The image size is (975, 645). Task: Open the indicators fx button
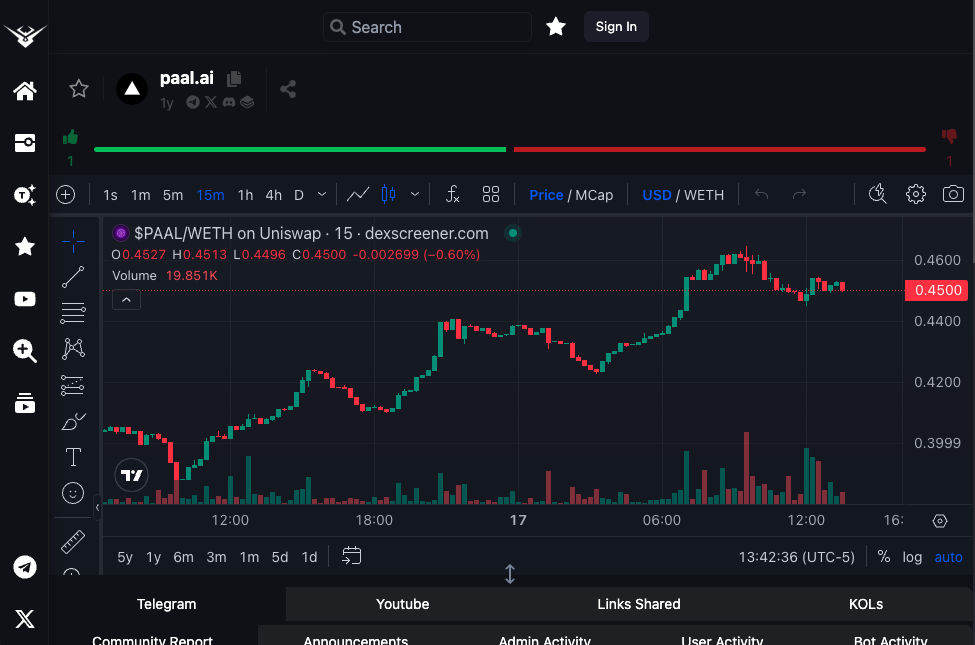[453, 195]
